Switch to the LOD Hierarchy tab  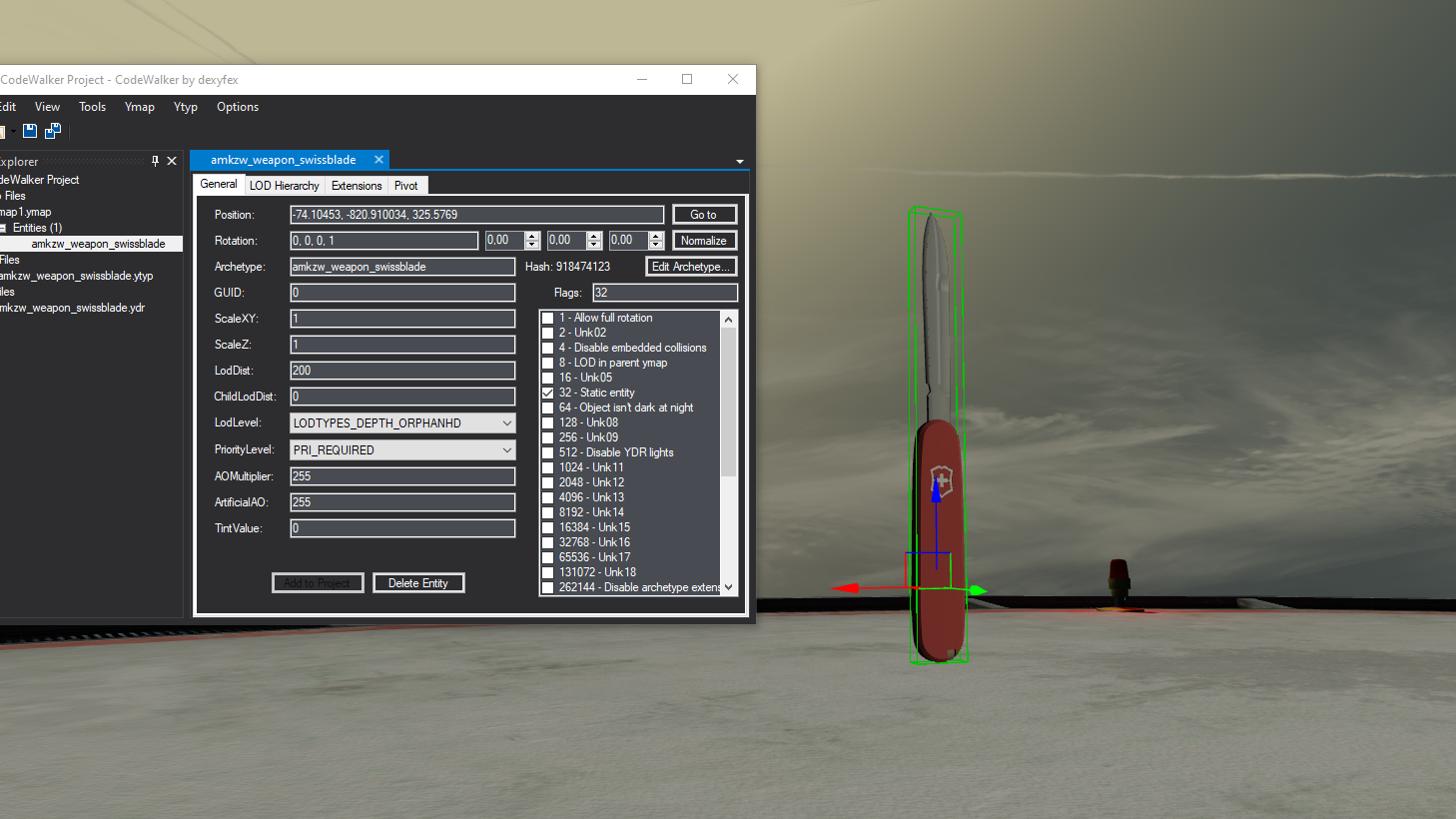pos(285,186)
